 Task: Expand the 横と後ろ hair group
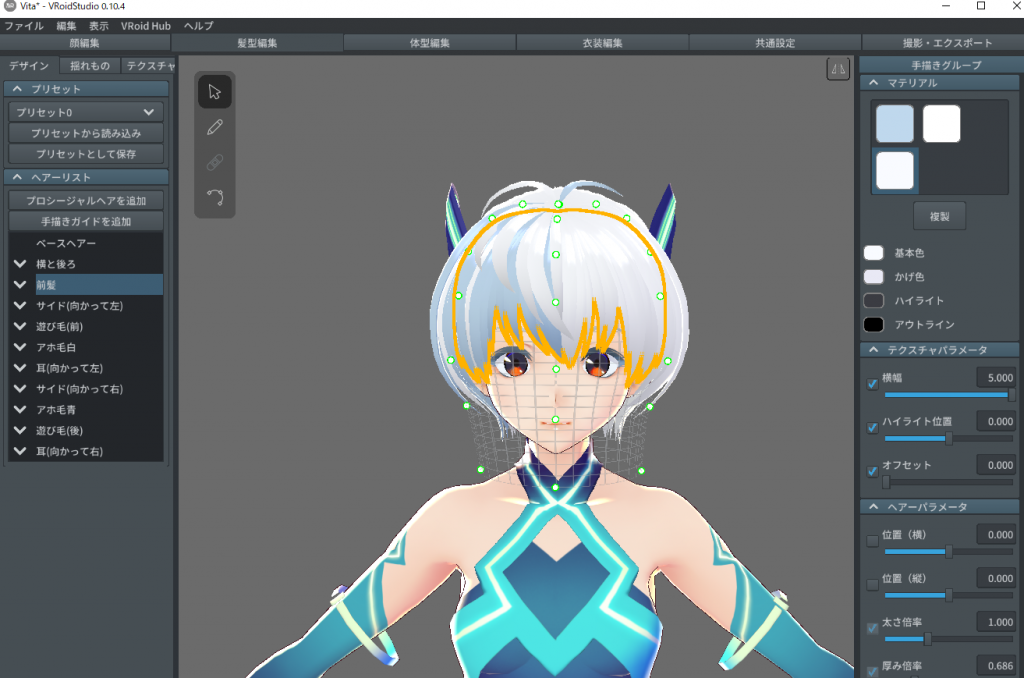20,264
